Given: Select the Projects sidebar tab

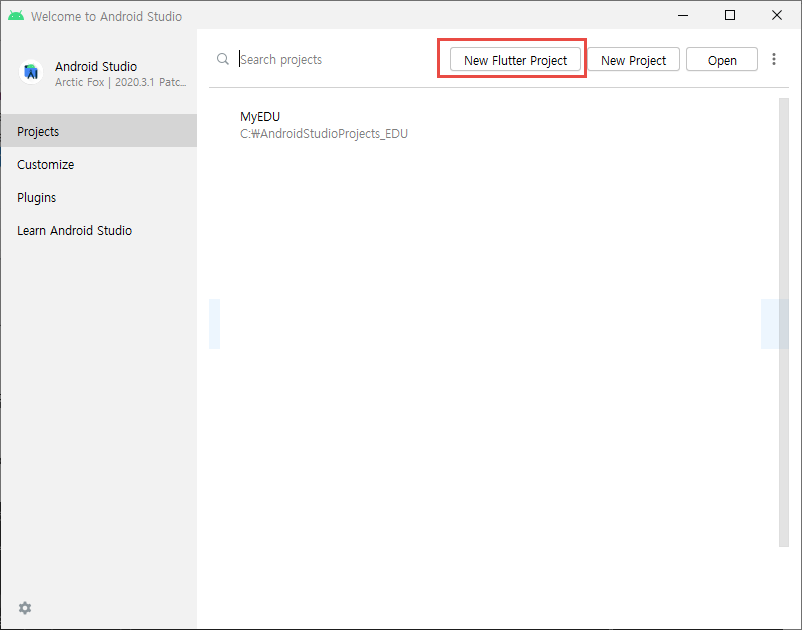Looking at the screenshot, I should coord(99,131).
